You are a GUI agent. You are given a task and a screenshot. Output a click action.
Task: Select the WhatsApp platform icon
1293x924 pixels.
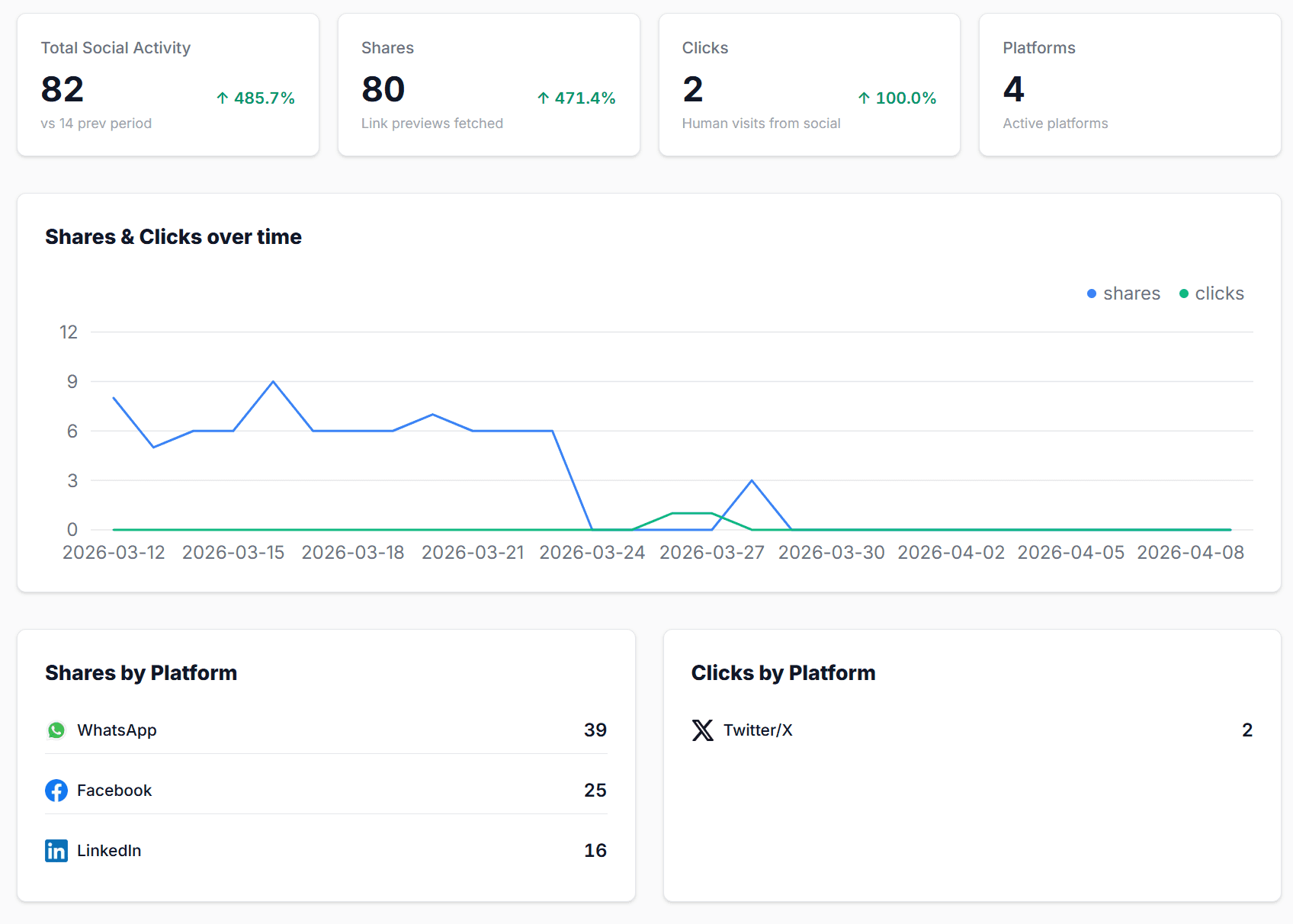[x=56, y=730]
